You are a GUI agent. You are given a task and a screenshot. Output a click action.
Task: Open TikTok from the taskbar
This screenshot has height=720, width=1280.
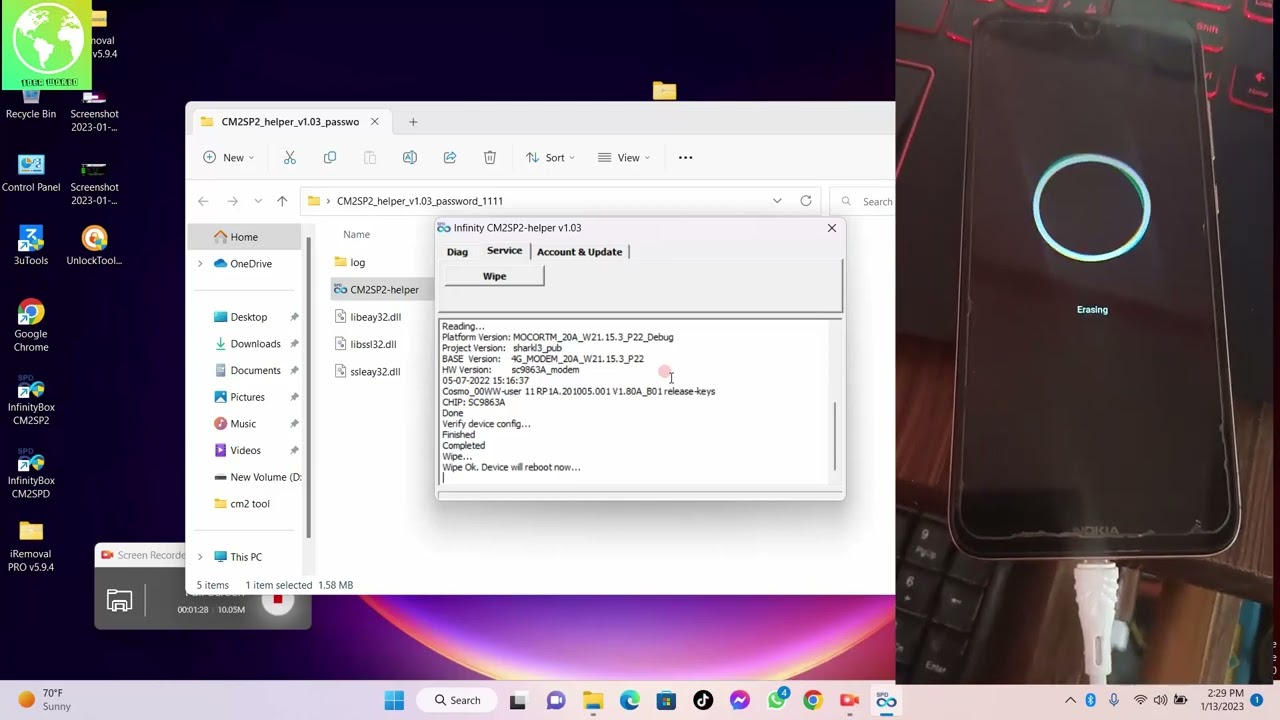(x=703, y=701)
